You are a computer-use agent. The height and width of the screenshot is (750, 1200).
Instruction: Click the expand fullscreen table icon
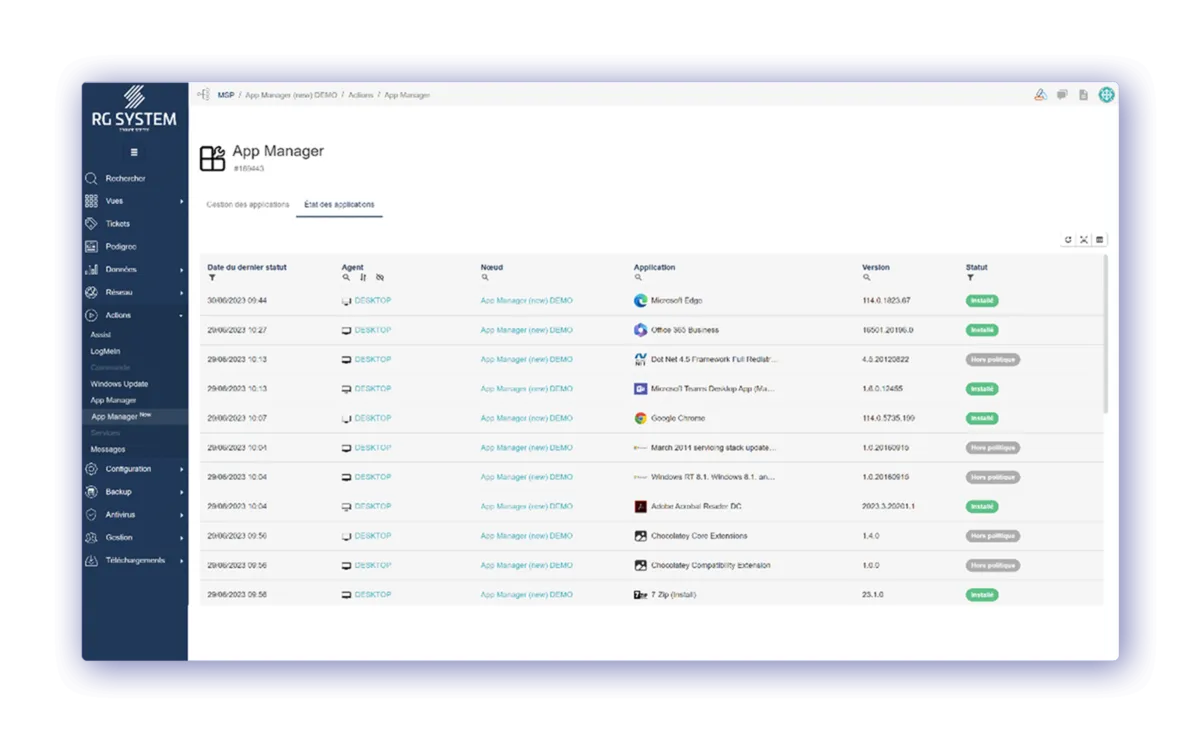pos(1084,240)
